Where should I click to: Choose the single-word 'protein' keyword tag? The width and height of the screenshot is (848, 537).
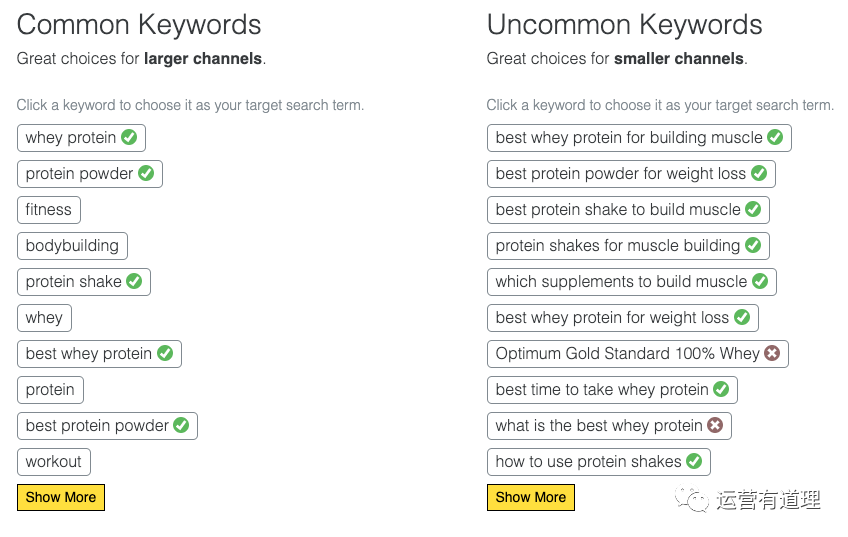(50, 390)
